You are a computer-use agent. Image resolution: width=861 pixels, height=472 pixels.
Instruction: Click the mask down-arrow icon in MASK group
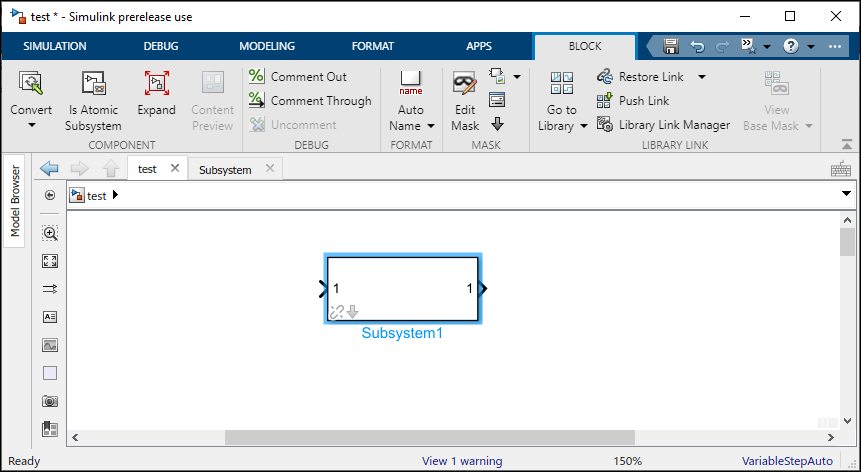(x=497, y=125)
